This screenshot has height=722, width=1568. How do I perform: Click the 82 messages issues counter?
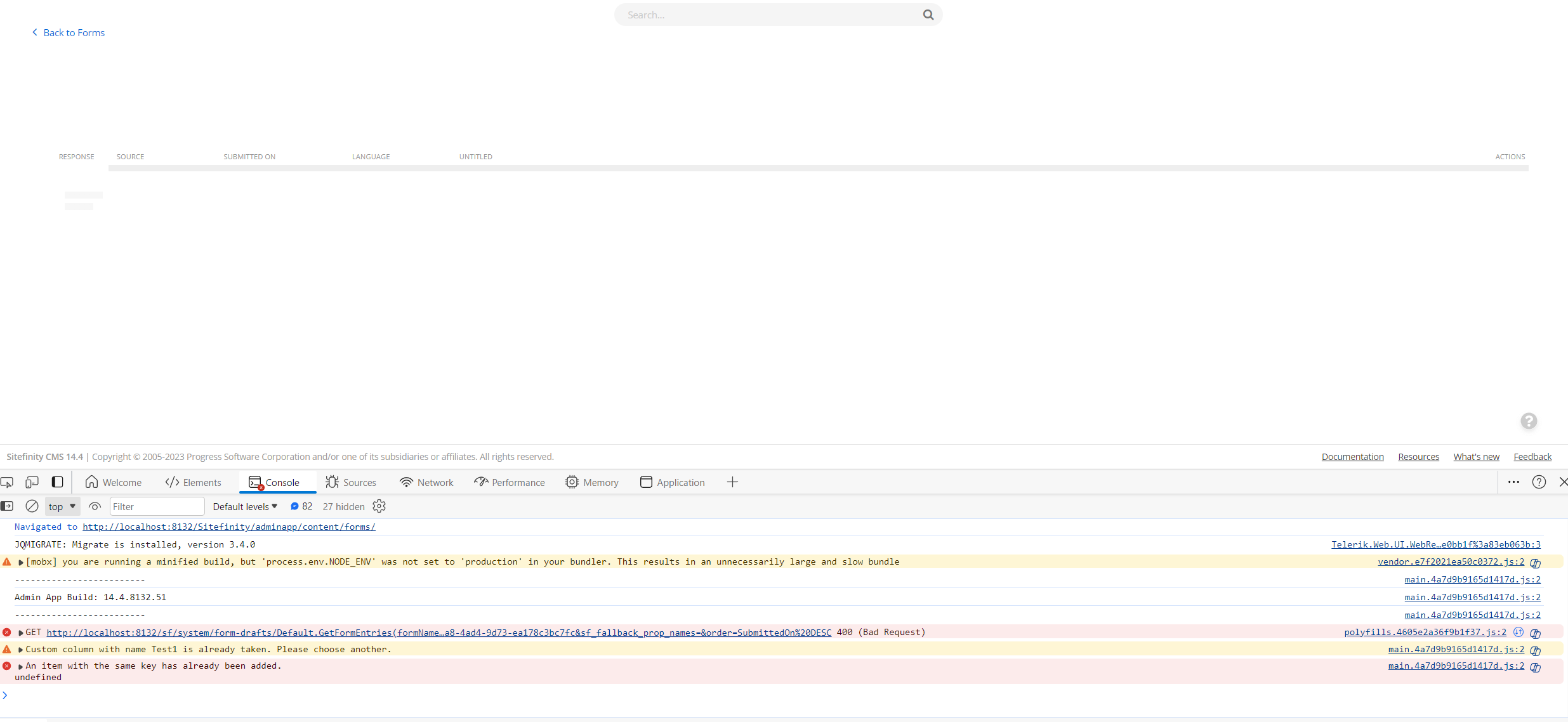301,506
